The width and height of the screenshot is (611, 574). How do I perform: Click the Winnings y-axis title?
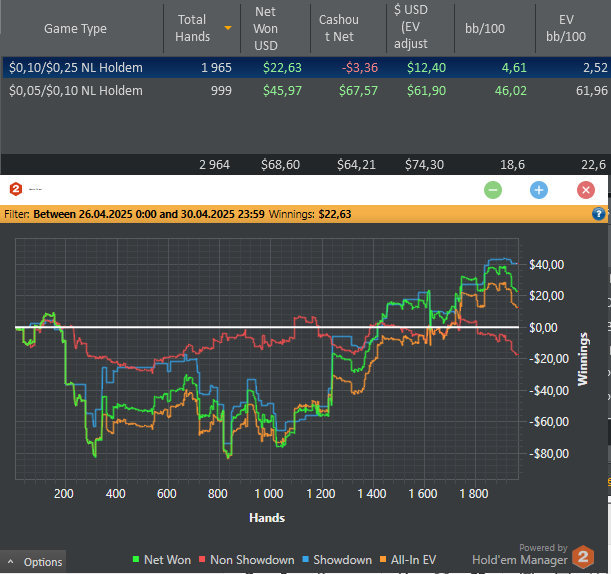[583, 359]
